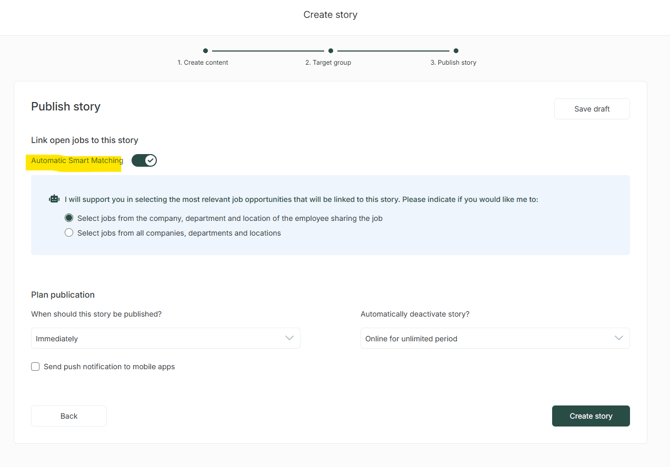This screenshot has height=467, width=670.
Task: Click the middle progress step dot
Action: (331, 50)
